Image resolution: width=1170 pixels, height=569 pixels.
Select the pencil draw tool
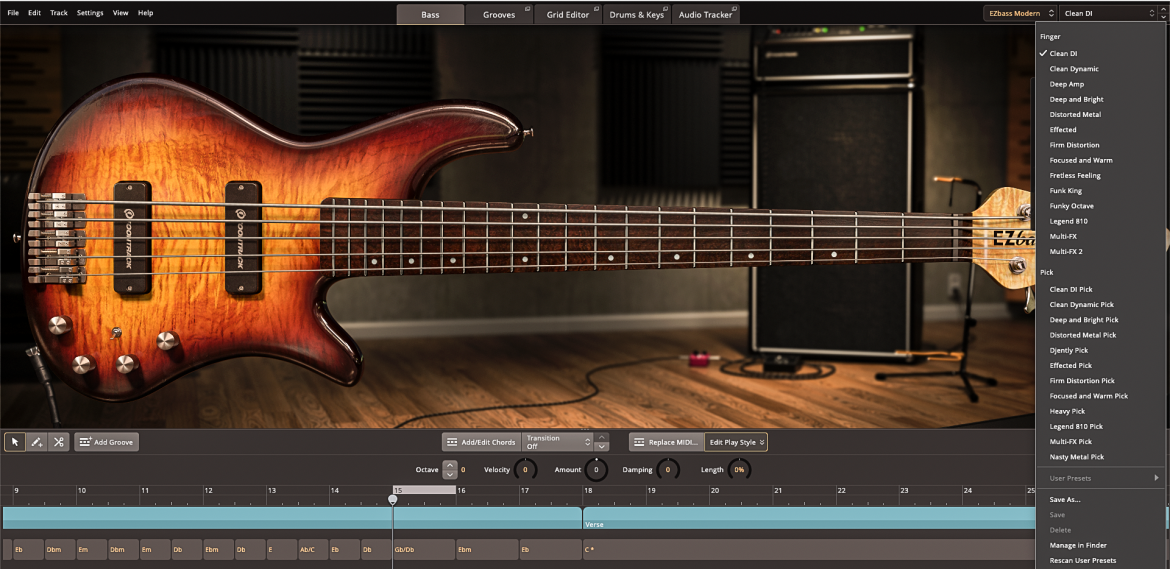[x=37, y=442]
